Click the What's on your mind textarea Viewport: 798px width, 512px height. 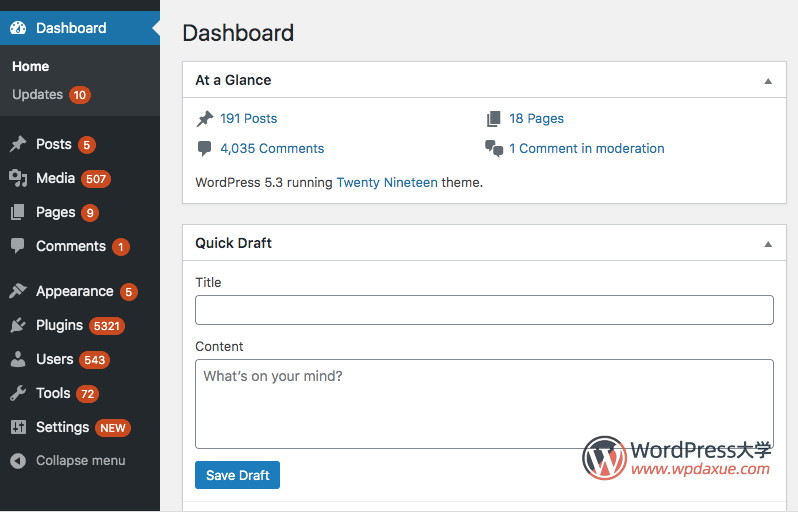coord(484,403)
